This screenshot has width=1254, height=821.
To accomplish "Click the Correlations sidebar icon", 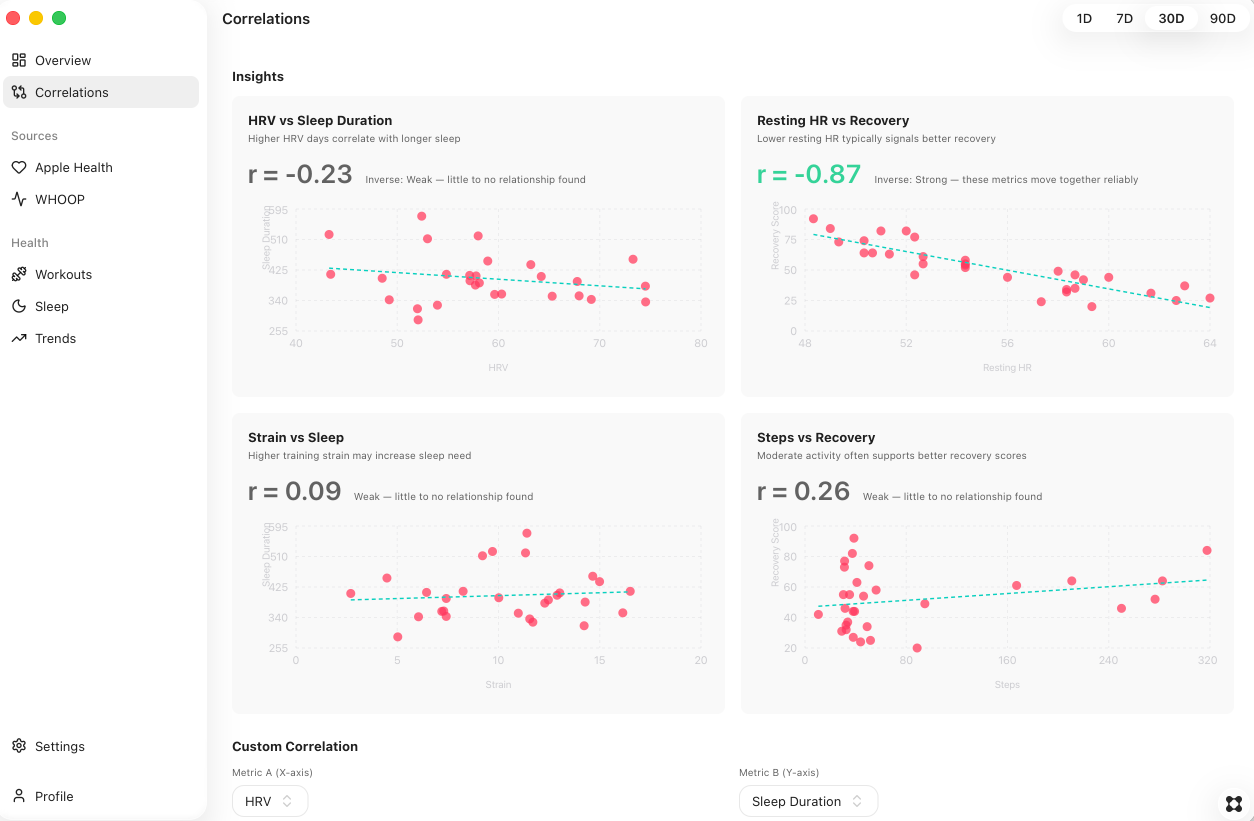I will pyautogui.click(x=19, y=92).
